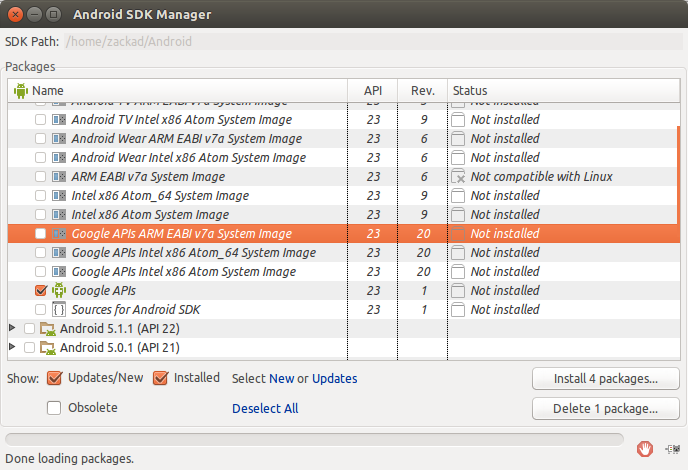The width and height of the screenshot is (688, 470).
Task: Enable the Obsolete packages checkbox
Action: (54, 408)
